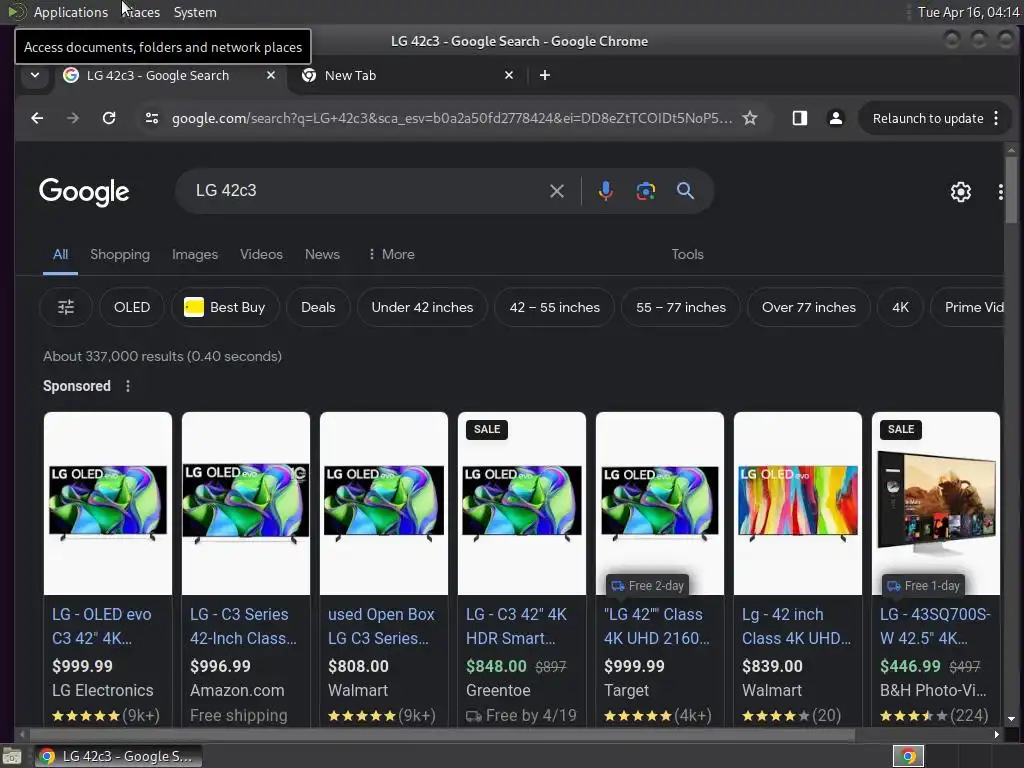
Task: Open Chrome profile avatar menu
Action: 835,118
